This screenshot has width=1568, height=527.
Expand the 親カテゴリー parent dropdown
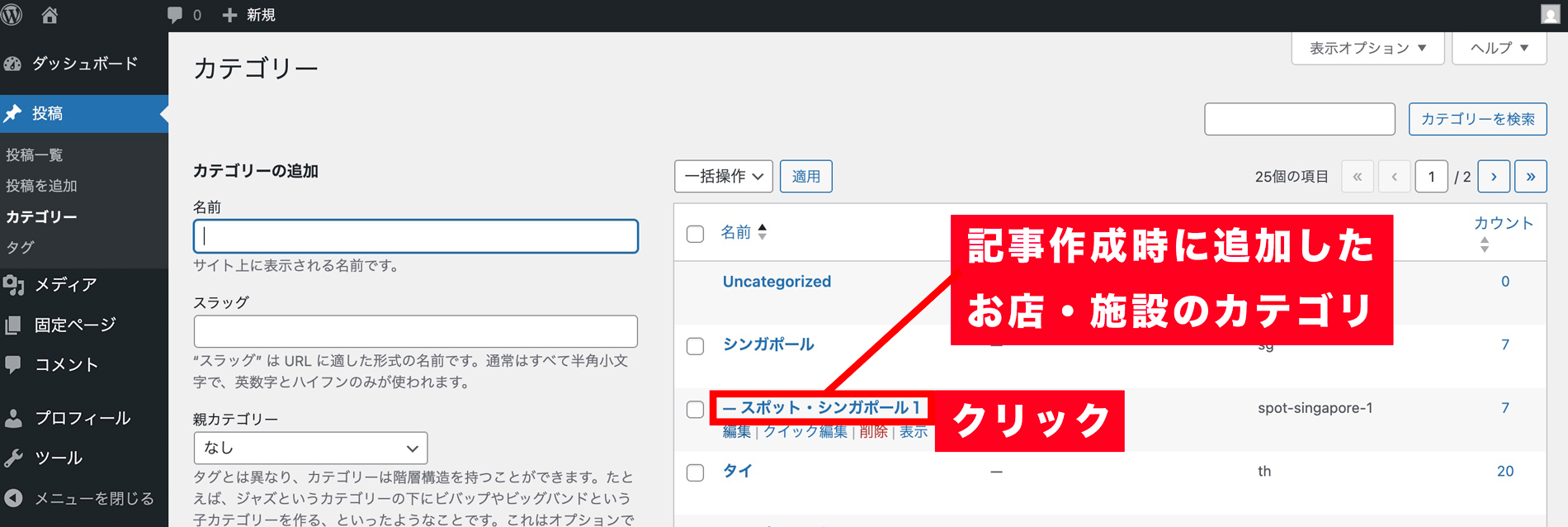tap(310, 448)
